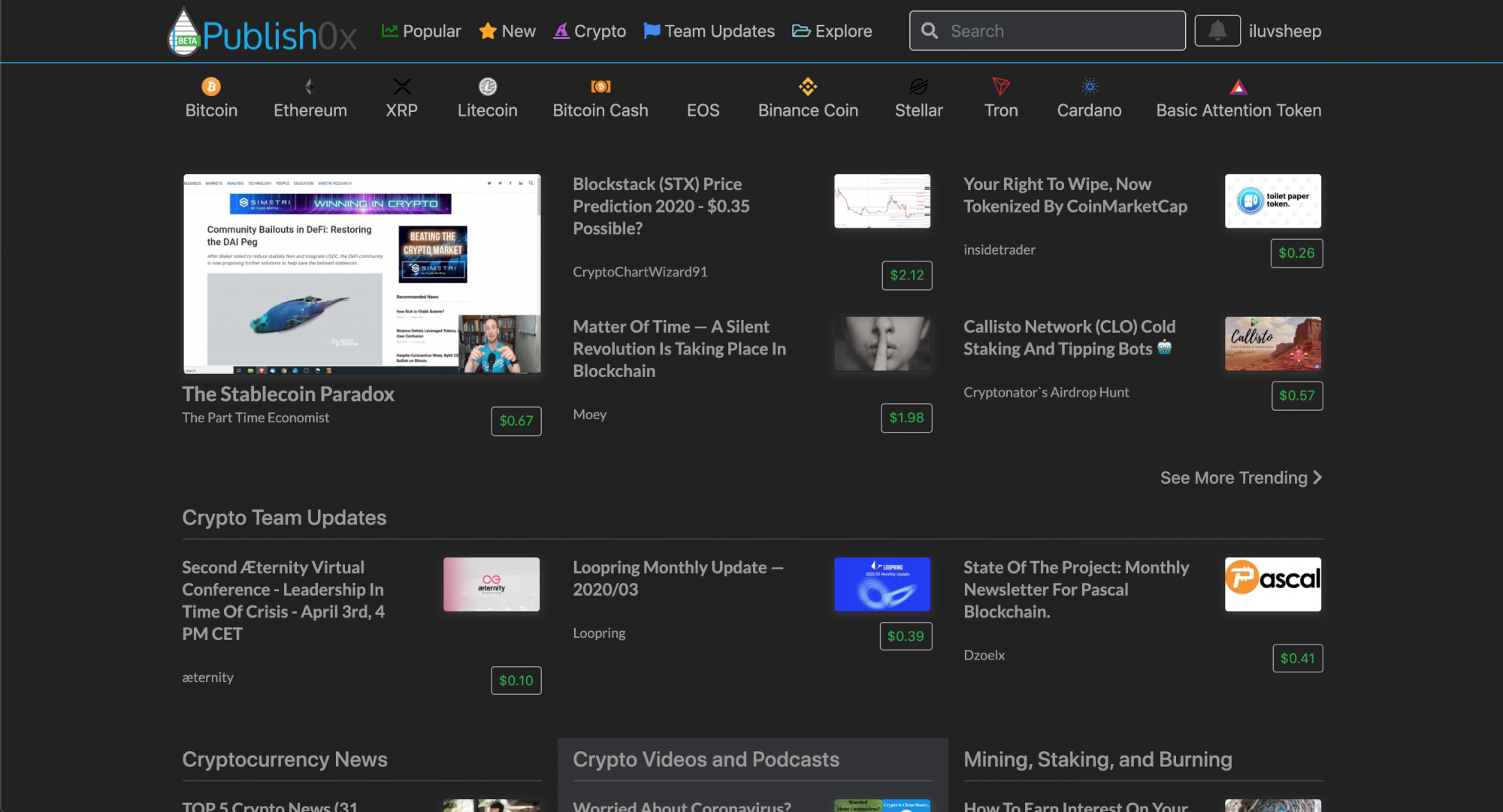Click the Binance Coin icon

click(808, 86)
